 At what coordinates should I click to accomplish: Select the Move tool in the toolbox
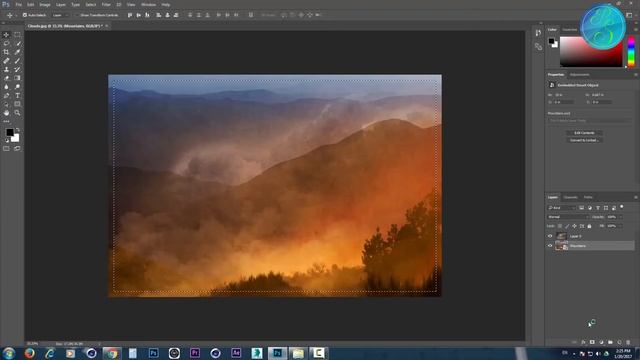6,35
